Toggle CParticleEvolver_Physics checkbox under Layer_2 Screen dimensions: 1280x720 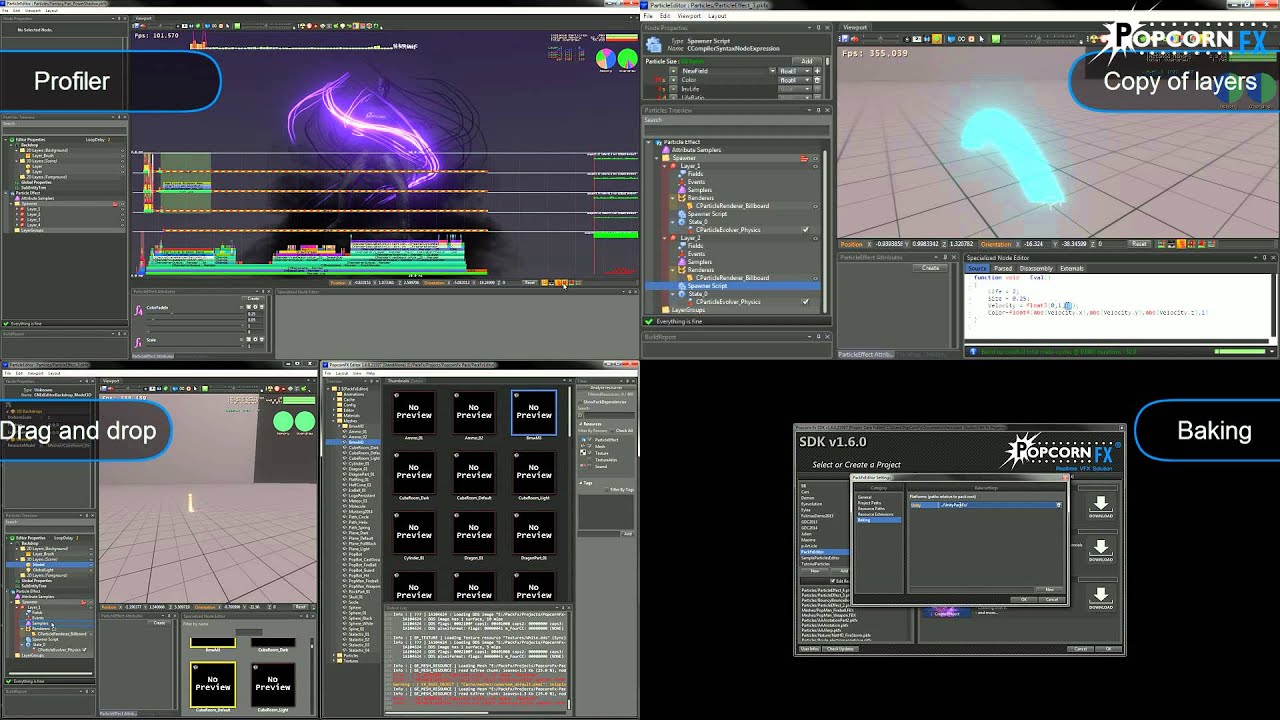click(806, 301)
